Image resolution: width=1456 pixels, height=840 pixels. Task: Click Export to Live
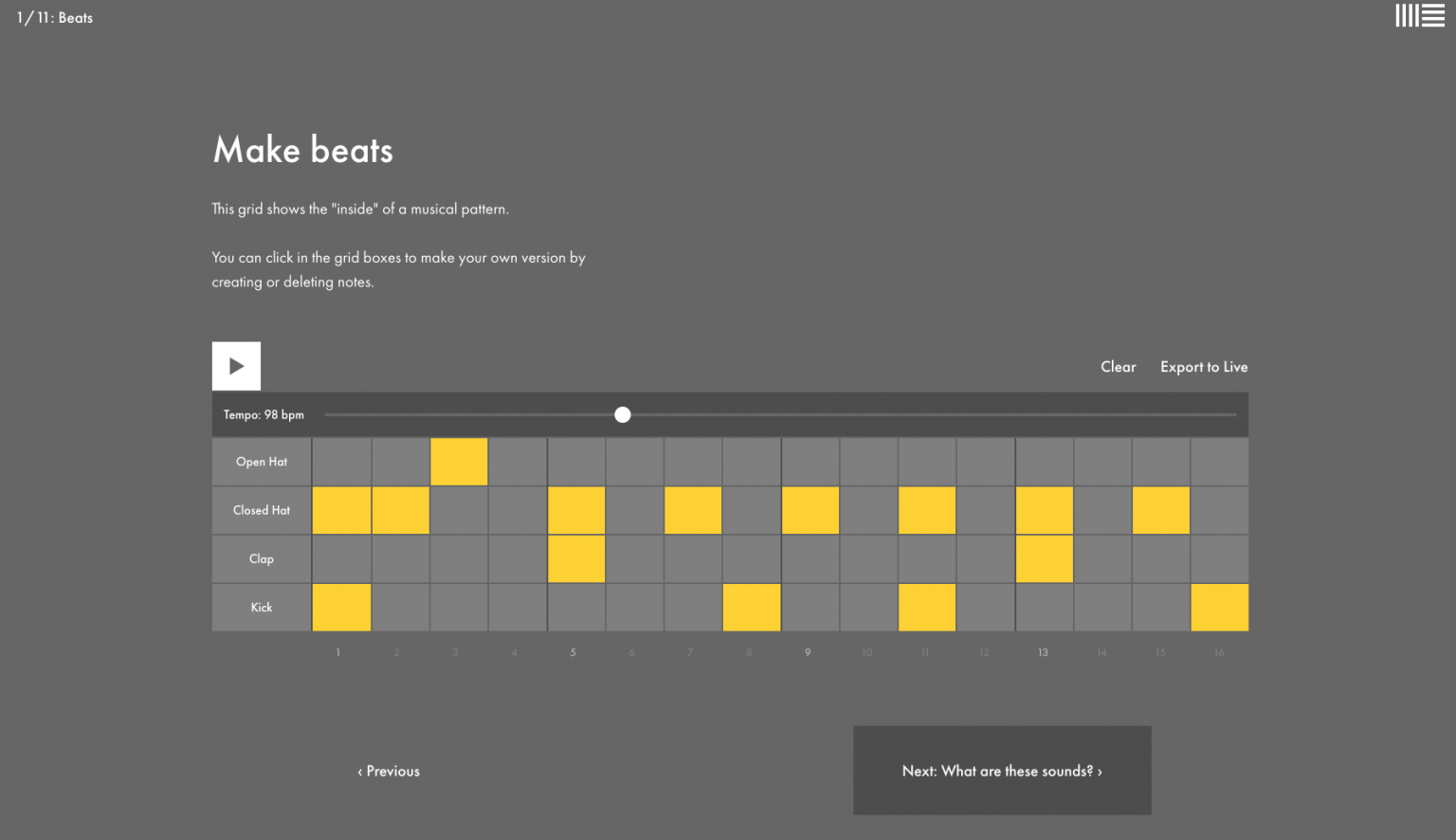[x=1204, y=367]
